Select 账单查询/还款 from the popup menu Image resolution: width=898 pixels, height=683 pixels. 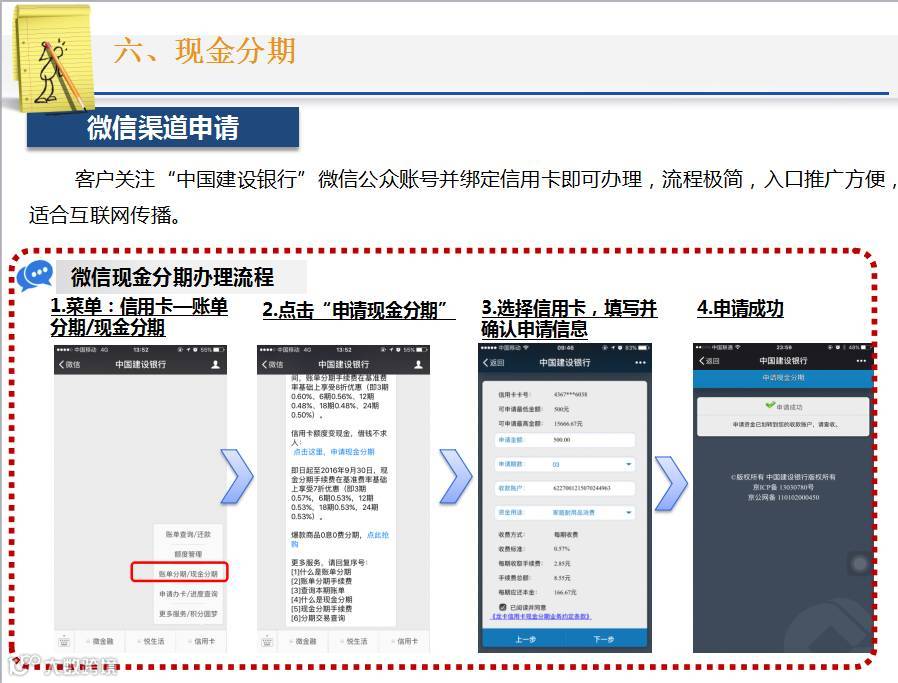point(188,534)
